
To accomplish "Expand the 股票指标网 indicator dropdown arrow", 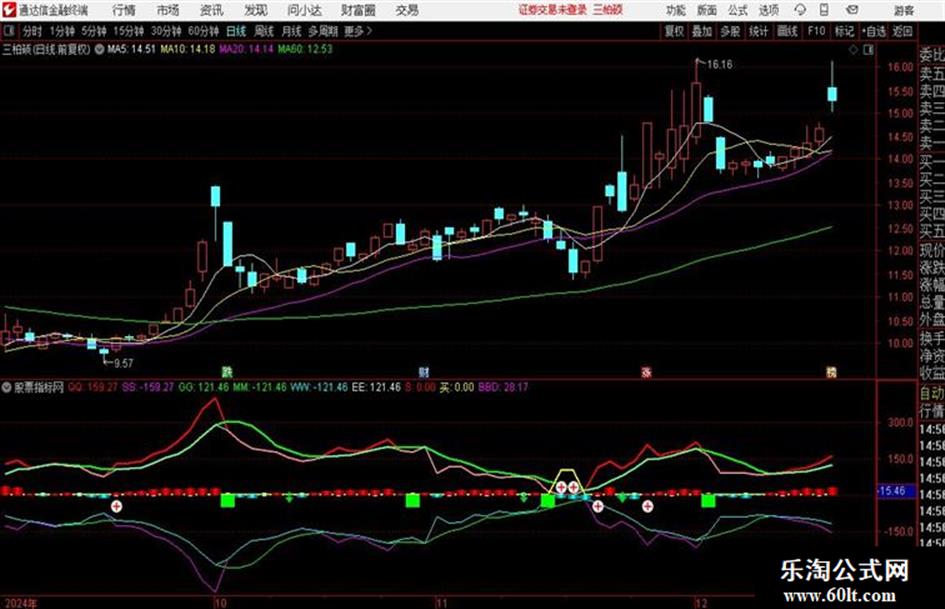I will pyautogui.click(x=7, y=388).
